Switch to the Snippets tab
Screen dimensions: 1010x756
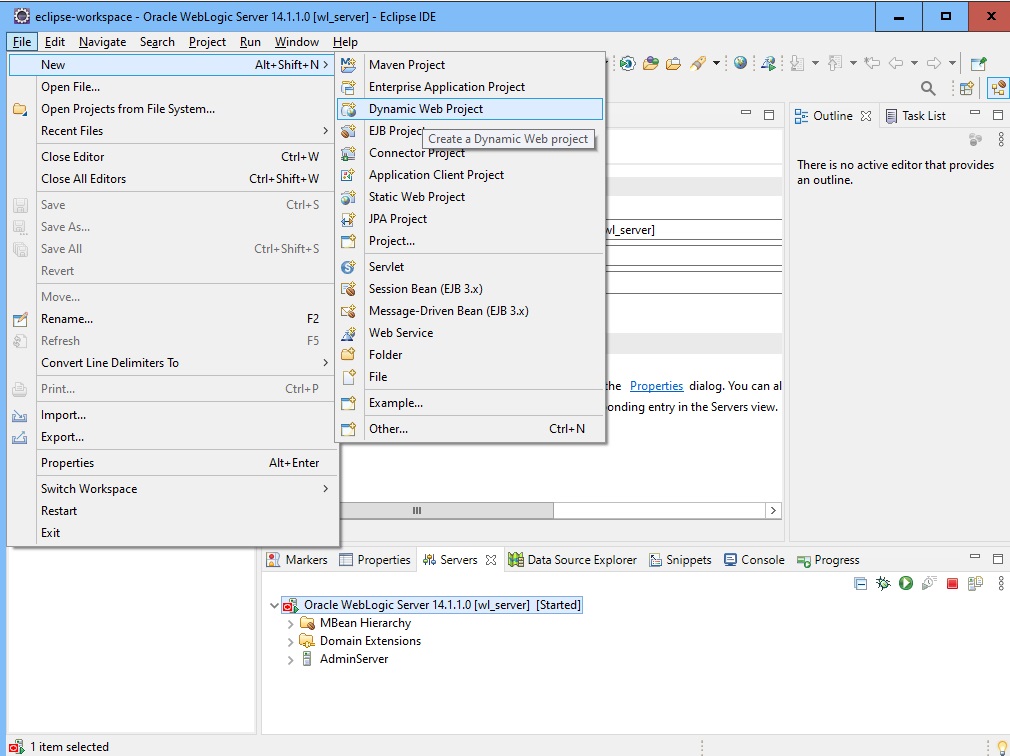(680, 560)
